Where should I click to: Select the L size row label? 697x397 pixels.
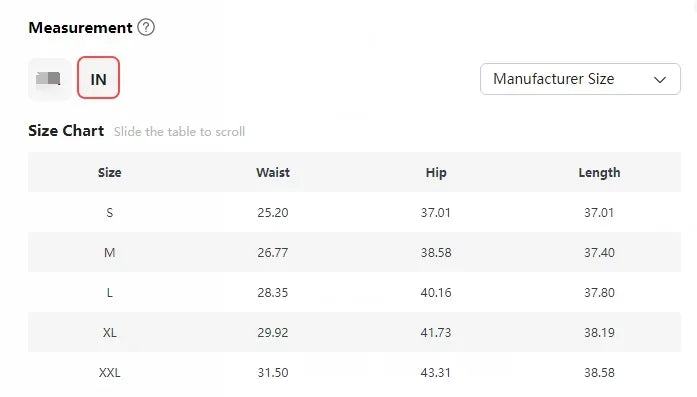point(109,293)
